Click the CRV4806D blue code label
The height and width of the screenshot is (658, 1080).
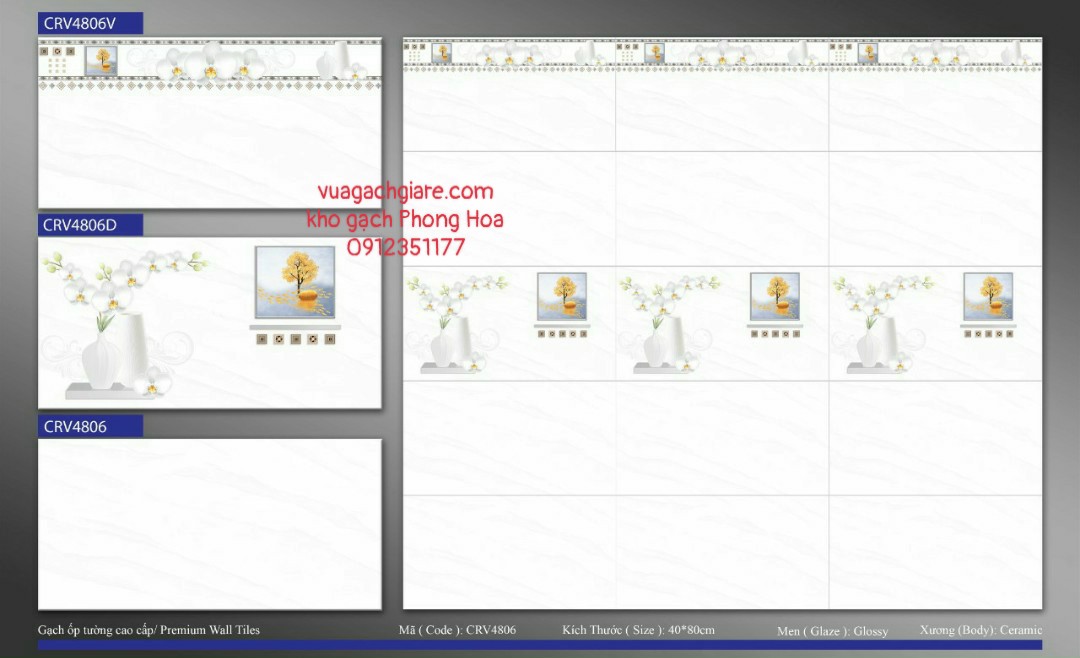tap(90, 225)
